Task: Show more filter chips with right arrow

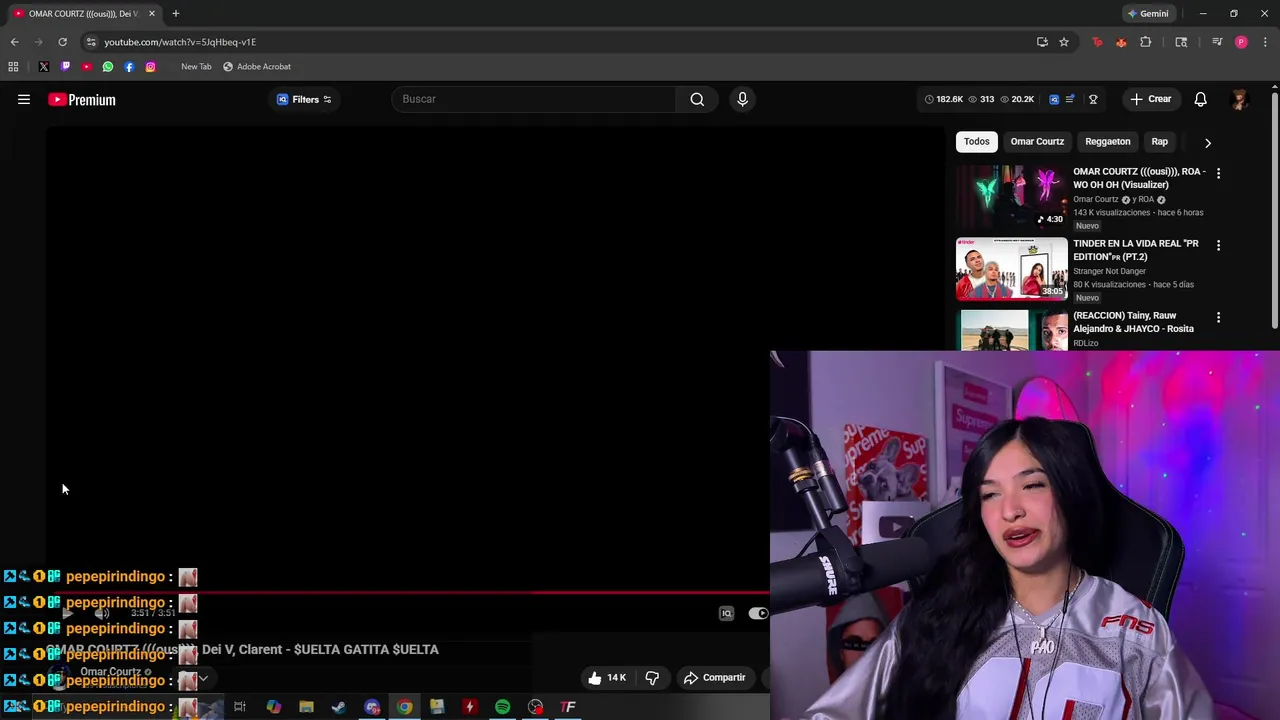Action: (x=1207, y=142)
